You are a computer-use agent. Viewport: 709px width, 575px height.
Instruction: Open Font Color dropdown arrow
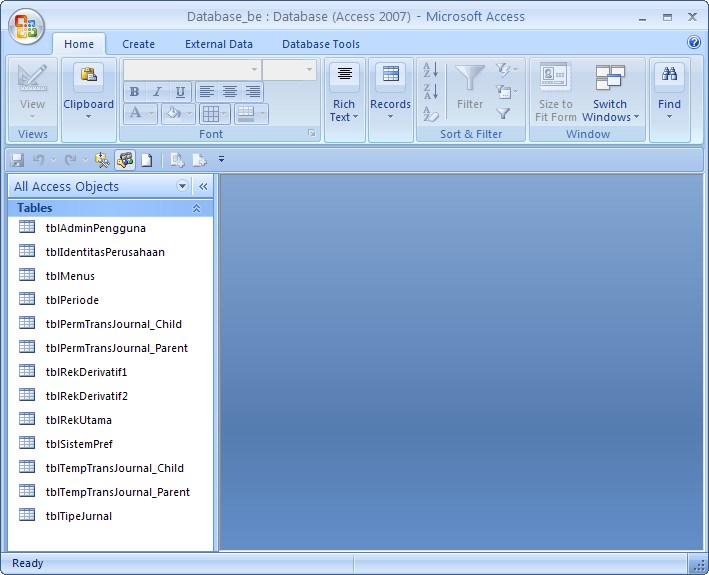click(151, 114)
